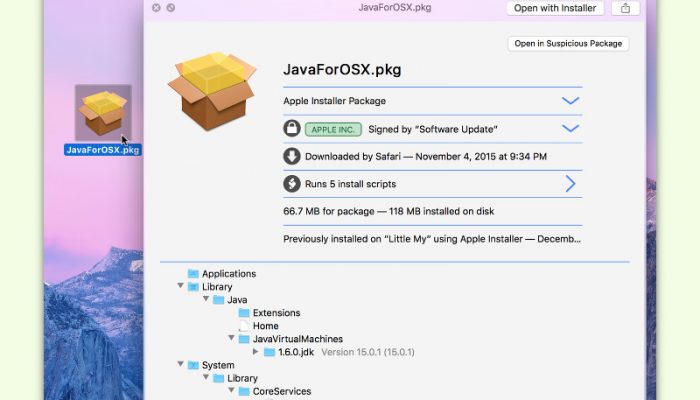Screen dimensions: 700x400
Task: Click the CoreServices folder name
Action: [x=282, y=391]
